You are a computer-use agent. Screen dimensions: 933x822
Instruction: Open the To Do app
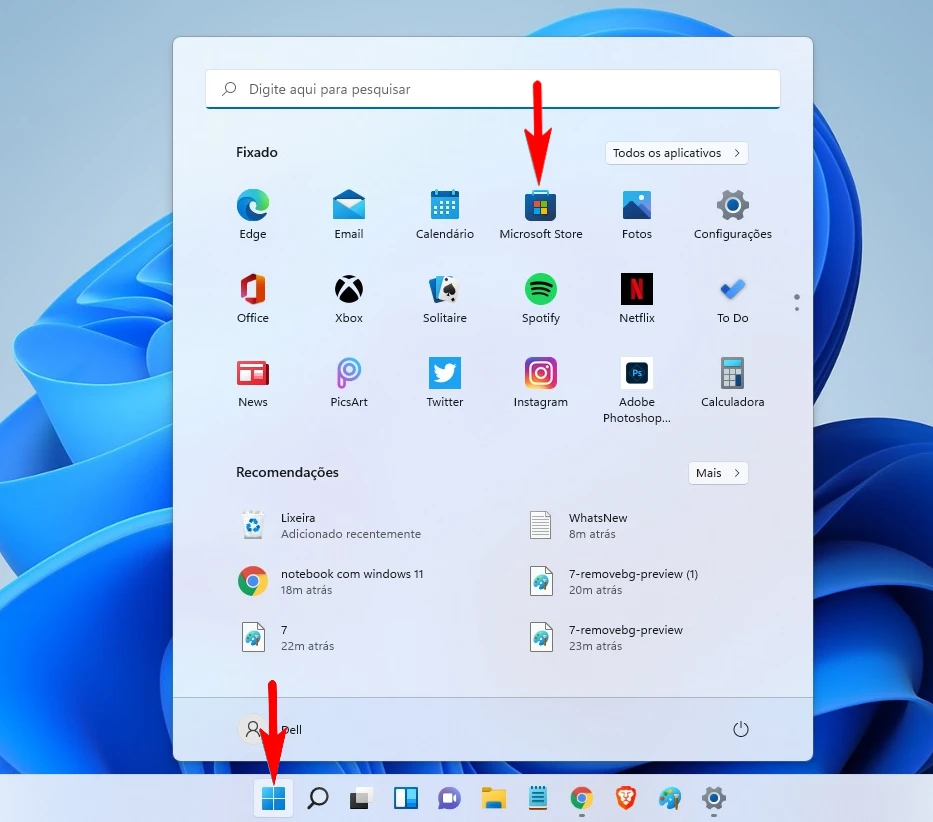point(732,298)
